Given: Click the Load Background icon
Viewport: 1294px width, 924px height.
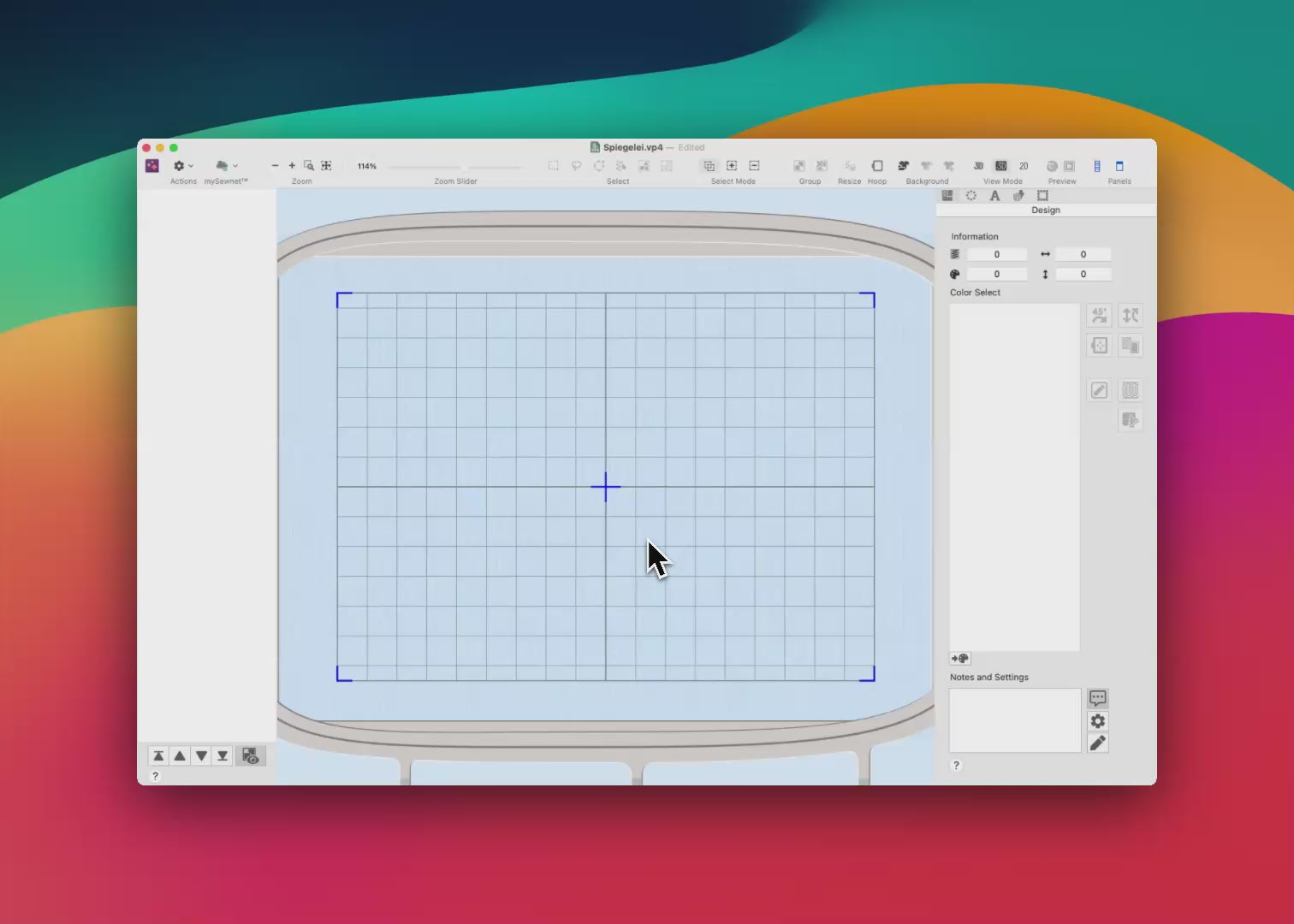Looking at the screenshot, I should coord(903,166).
